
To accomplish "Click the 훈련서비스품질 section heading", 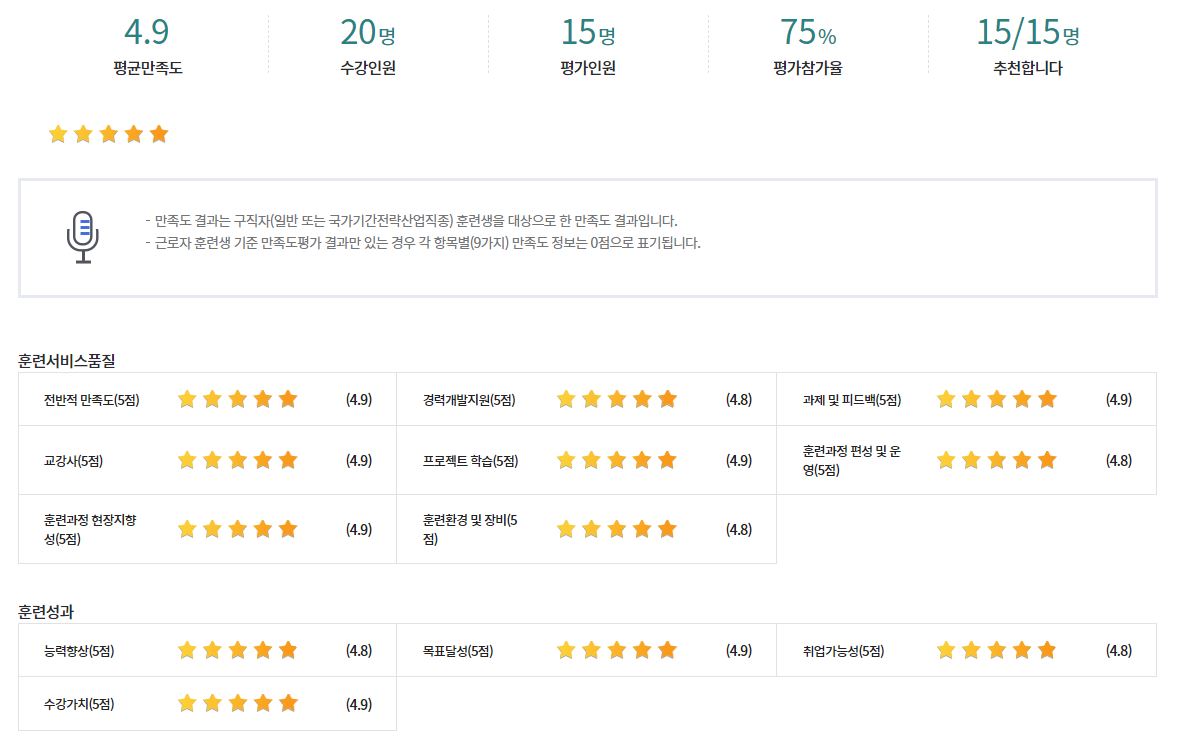I will point(67,360).
